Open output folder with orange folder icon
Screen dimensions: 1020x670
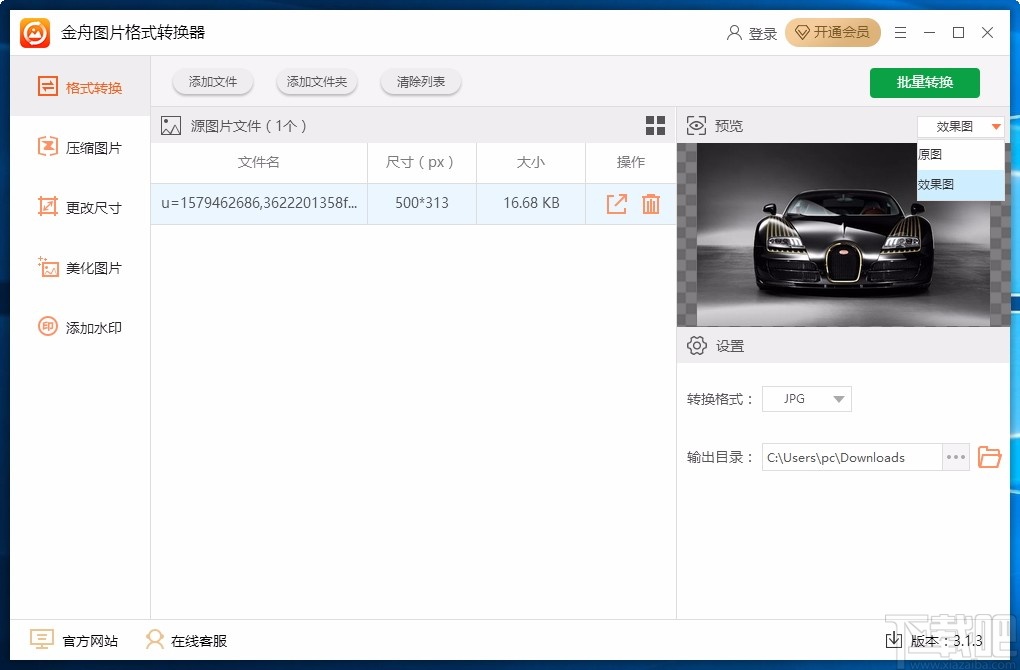point(989,457)
